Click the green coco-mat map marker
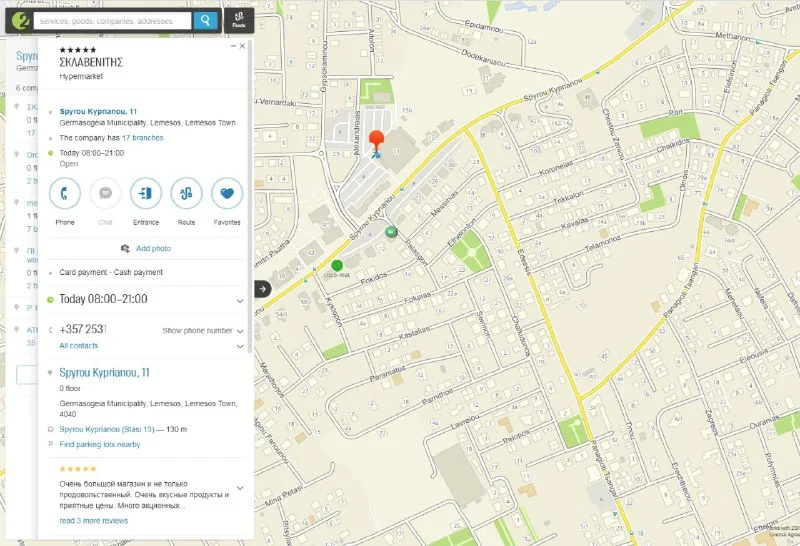The width and height of the screenshot is (800, 546). click(337, 266)
